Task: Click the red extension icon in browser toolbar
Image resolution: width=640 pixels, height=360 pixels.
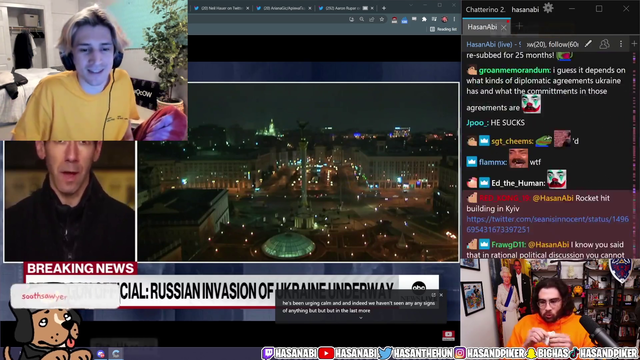Action: pyautogui.click(x=394, y=19)
